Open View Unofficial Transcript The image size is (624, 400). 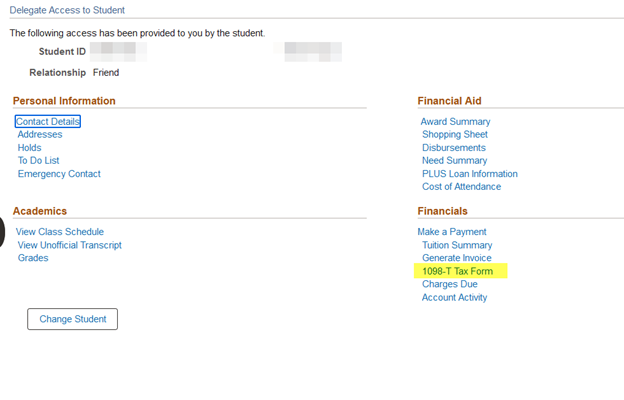70,245
